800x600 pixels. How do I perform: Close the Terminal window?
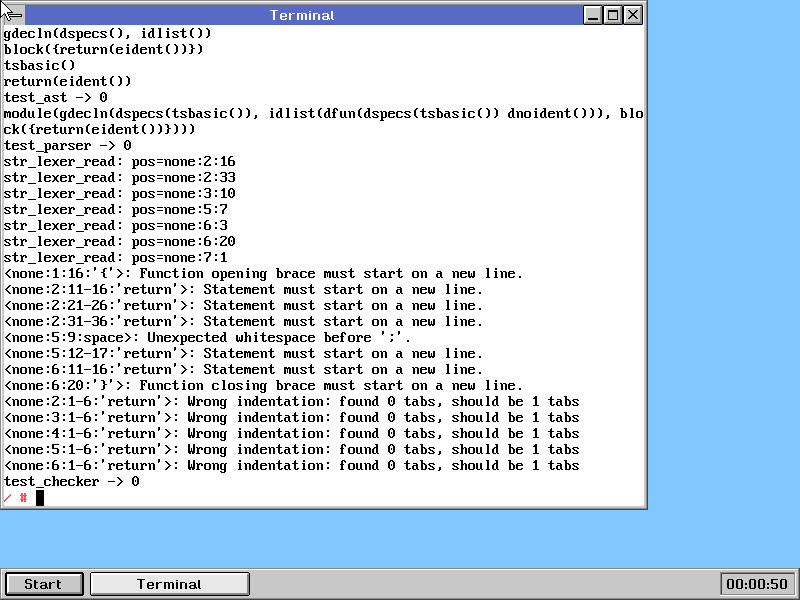click(633, 15)
